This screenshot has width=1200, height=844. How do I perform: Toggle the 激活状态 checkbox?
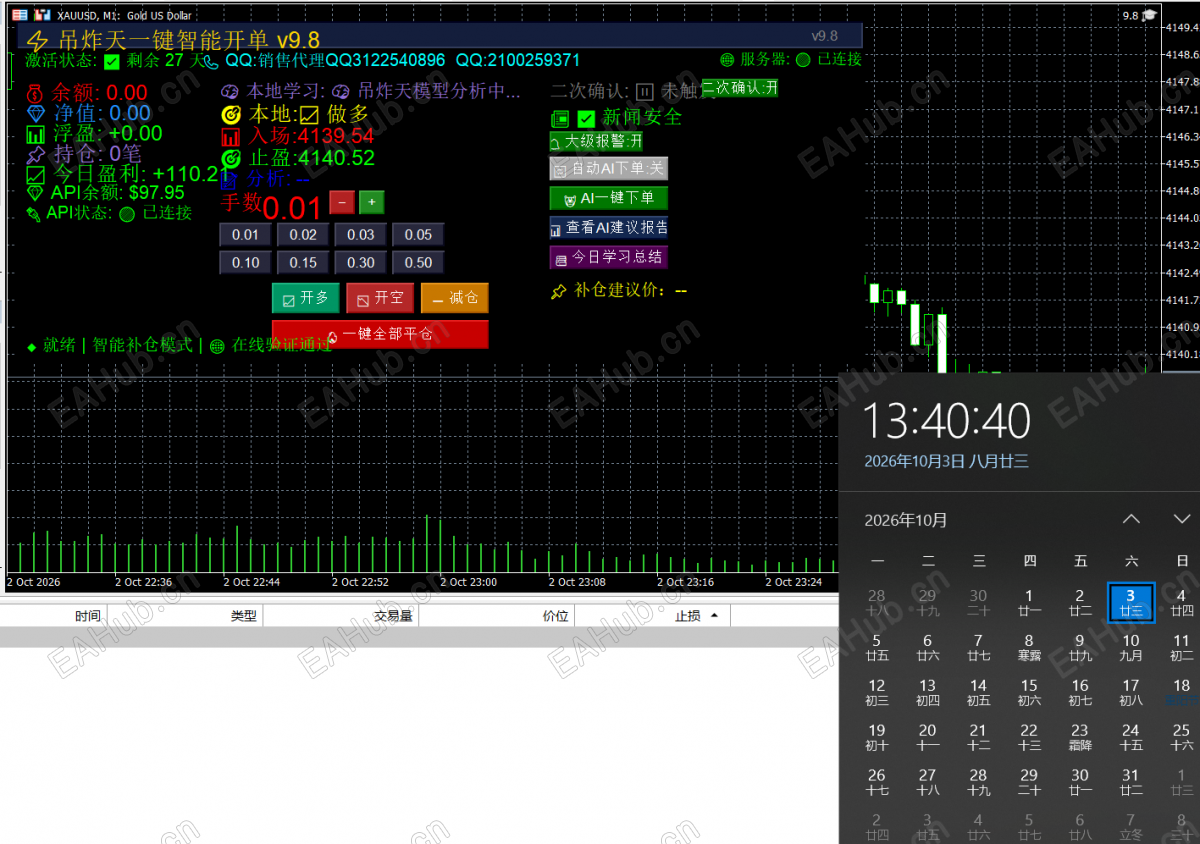[x=112, y=62]
